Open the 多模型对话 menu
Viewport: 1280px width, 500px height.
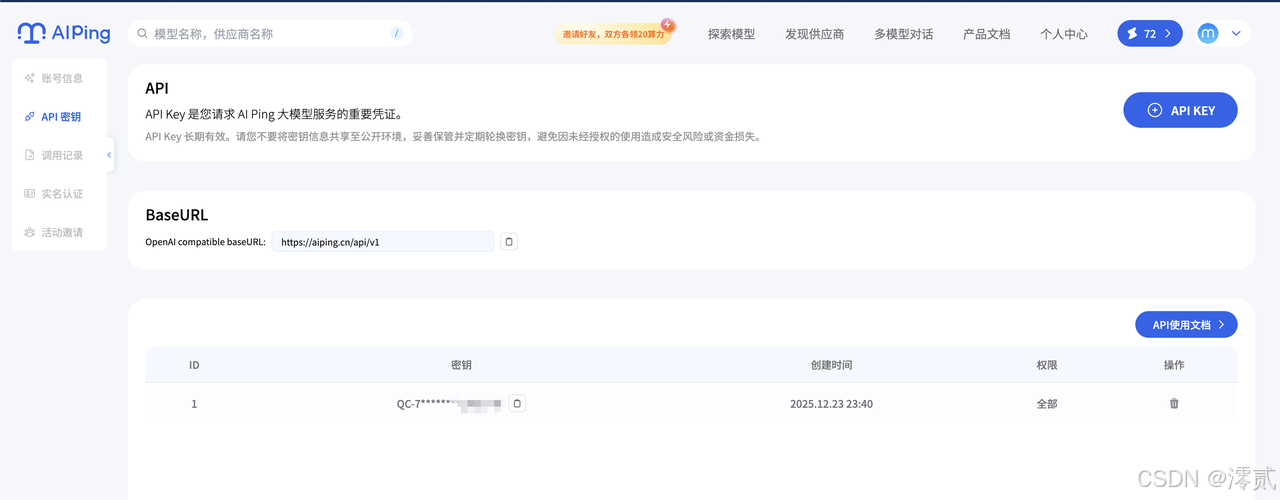tap(903, 34)
